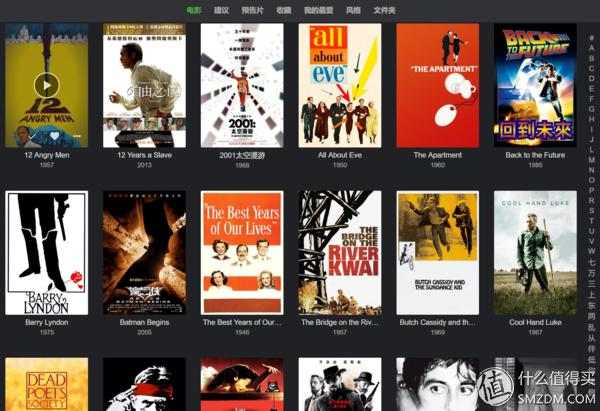Jump to letter L in the index
Viewport: 600px width, 411px height.
[592, 150]
